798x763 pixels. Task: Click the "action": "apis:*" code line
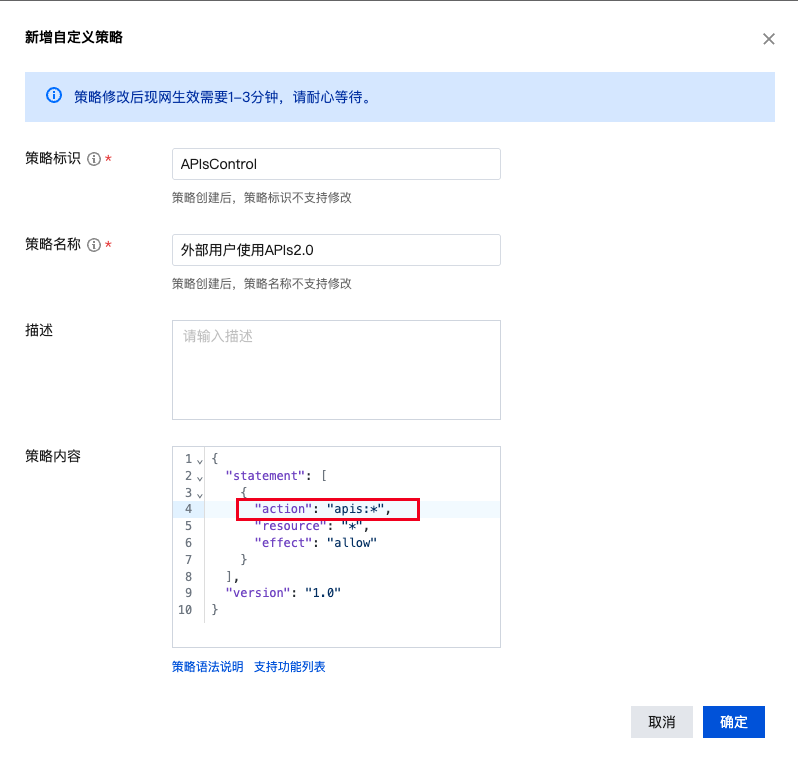pyautogui.click(x=322, y=509)
